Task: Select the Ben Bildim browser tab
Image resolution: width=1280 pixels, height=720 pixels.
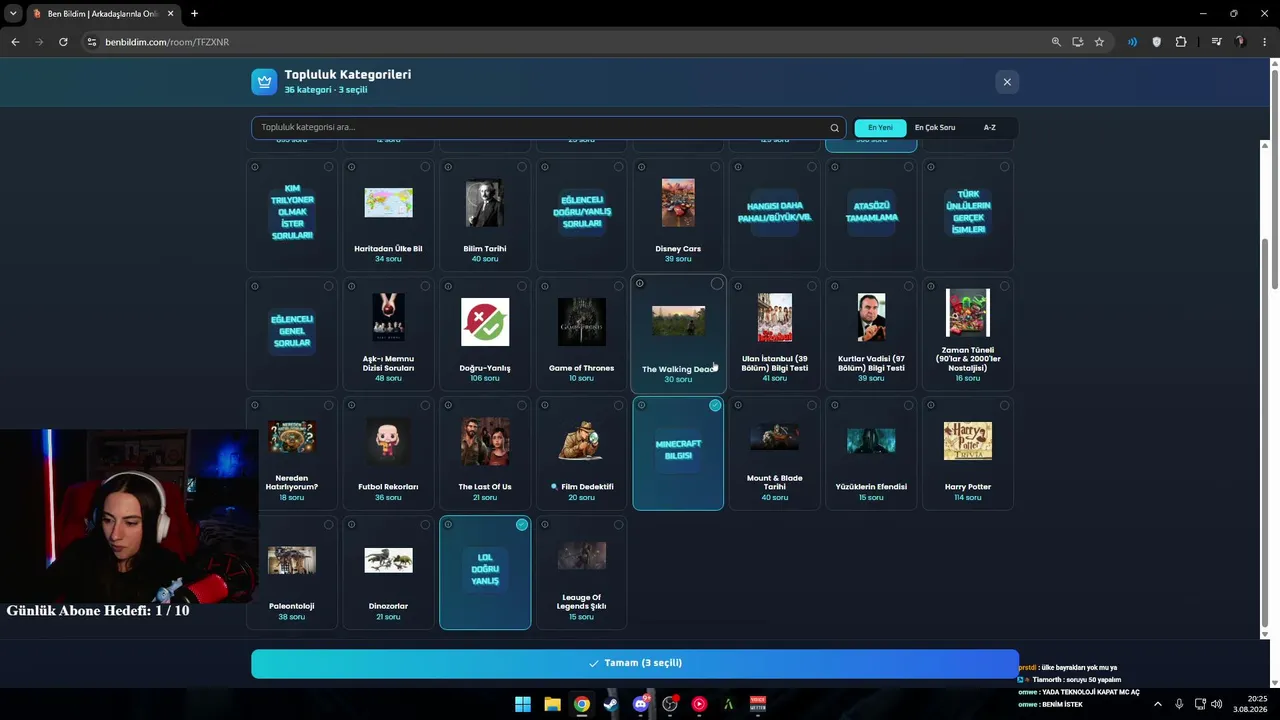Action: tap(103, 14)
